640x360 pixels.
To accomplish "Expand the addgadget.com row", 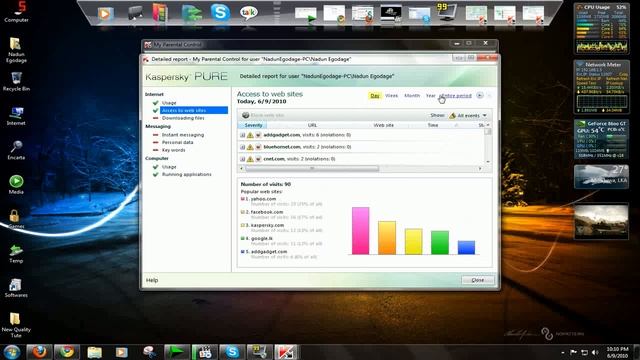I will 242,135.
